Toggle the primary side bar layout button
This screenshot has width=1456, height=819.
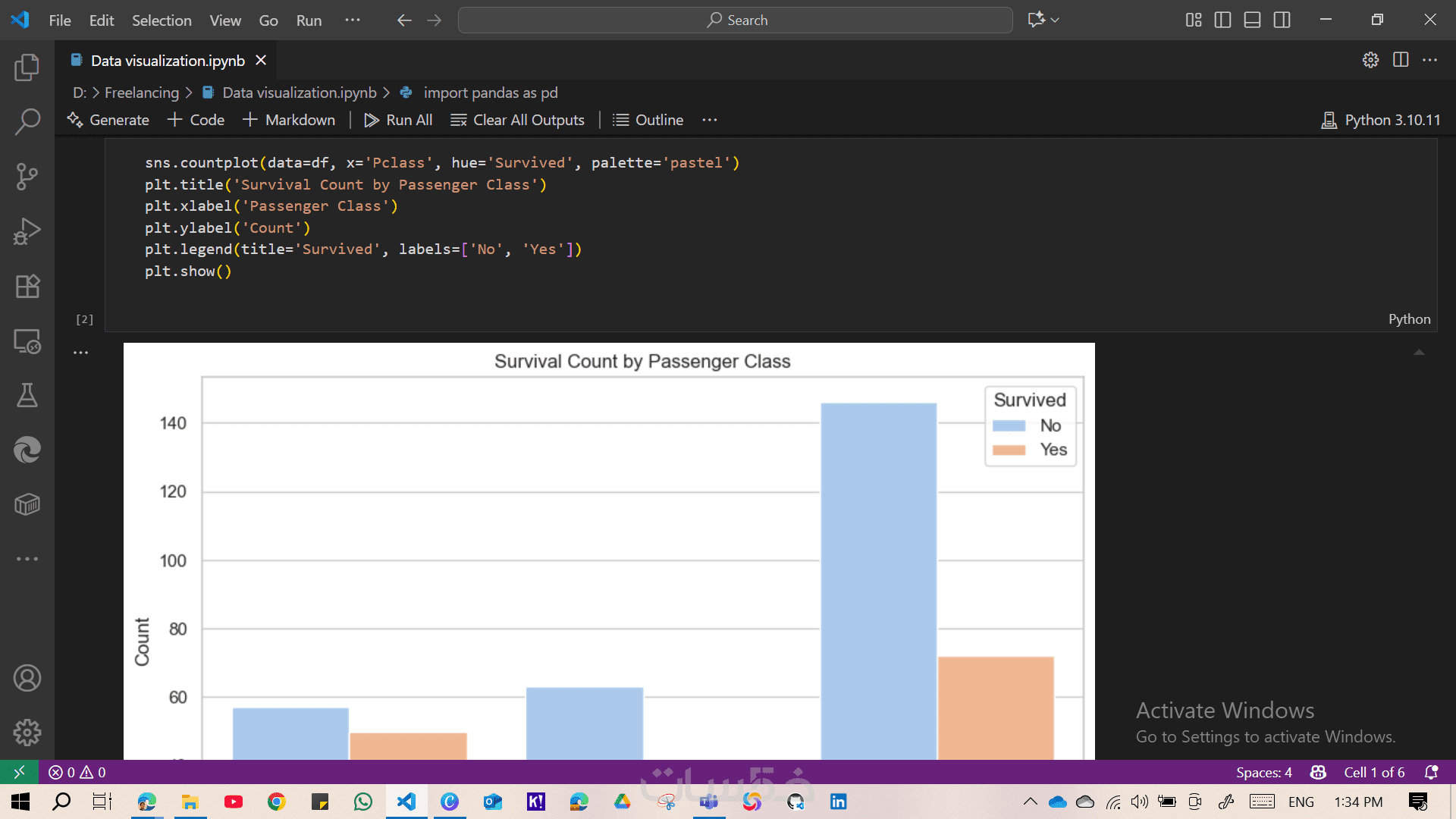(x=1222, y=20)
